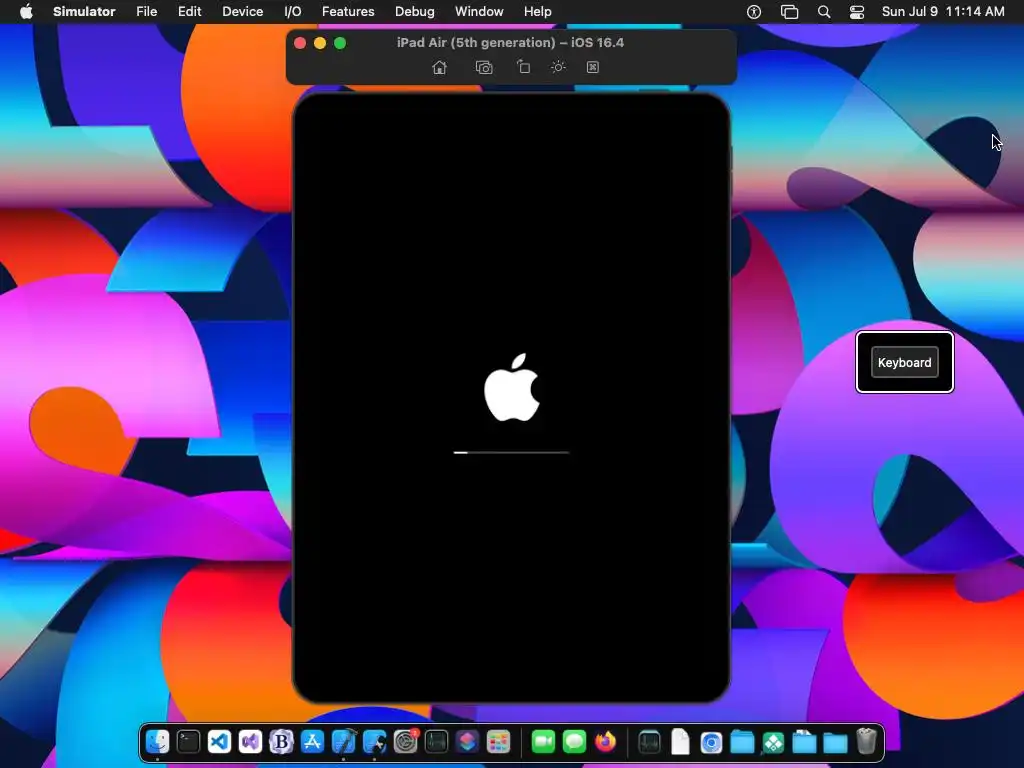Viewport: 1024px width, 768px height.
Task: Click the overlapping windows menu bar icon
Action: (x=790, y=12)
